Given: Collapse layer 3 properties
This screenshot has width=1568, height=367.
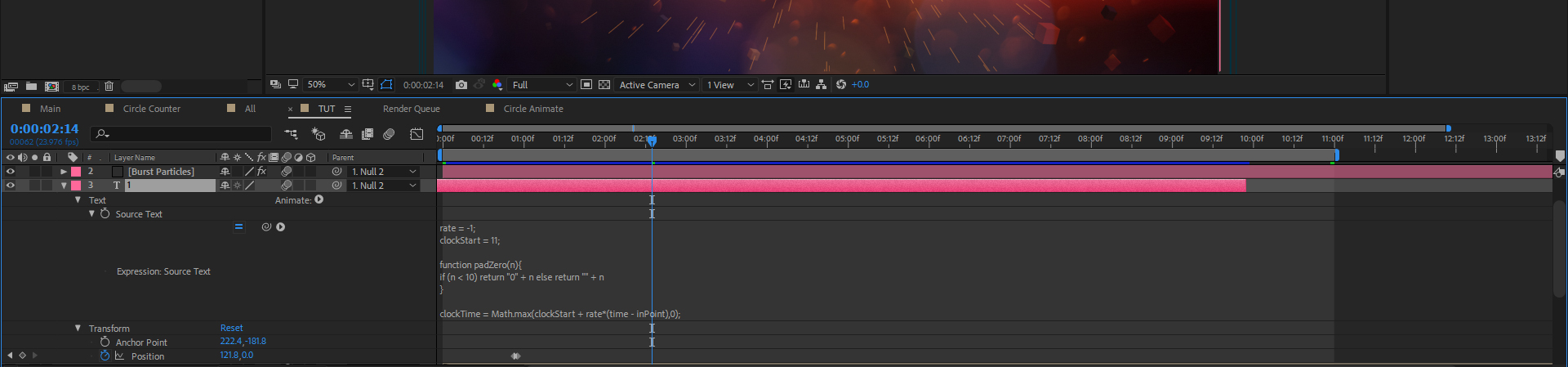Looking at the screenshot, I should click(64, 186).
